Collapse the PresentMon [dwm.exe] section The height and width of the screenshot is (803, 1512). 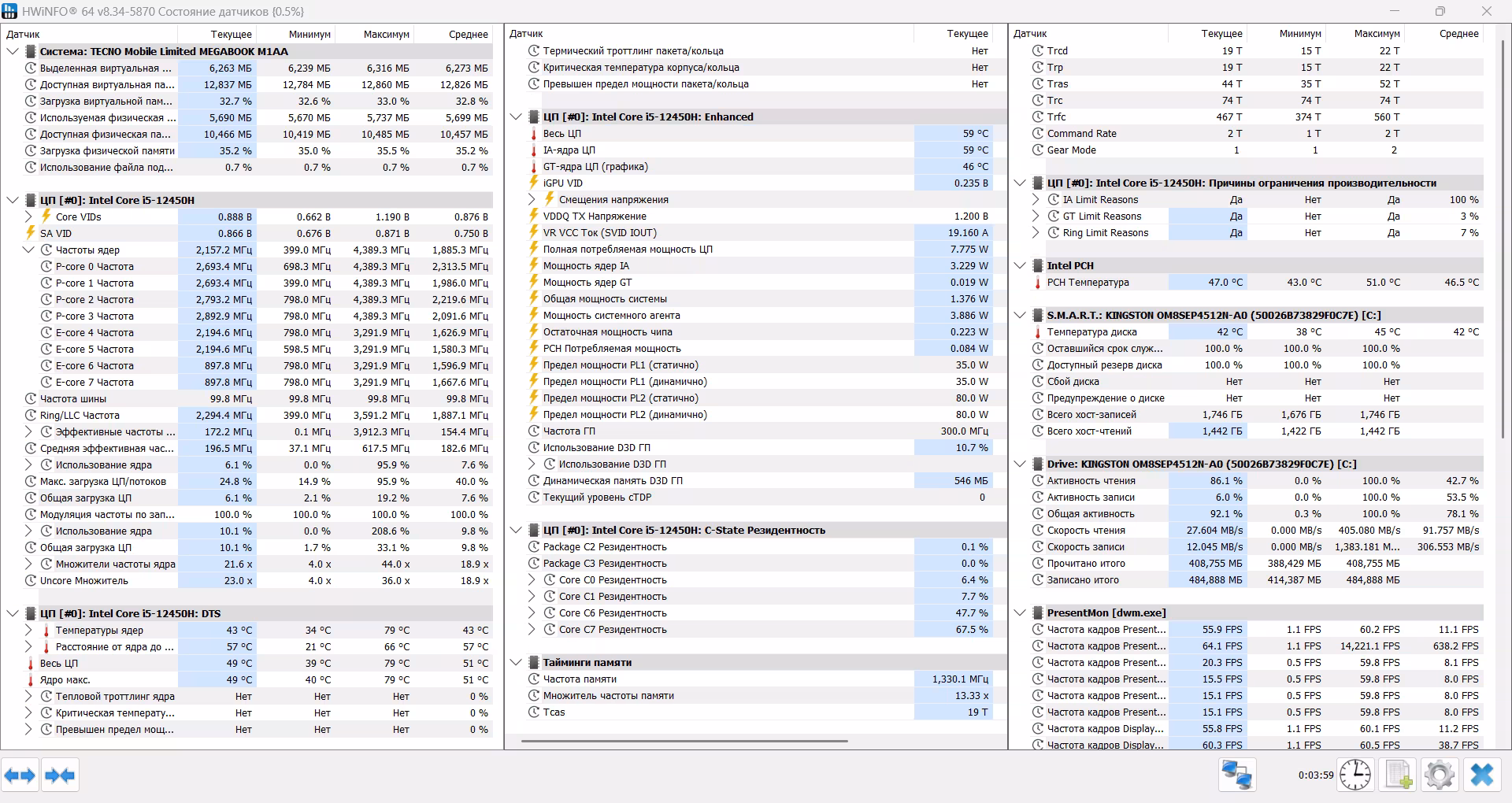click(x=1020, y=612)
